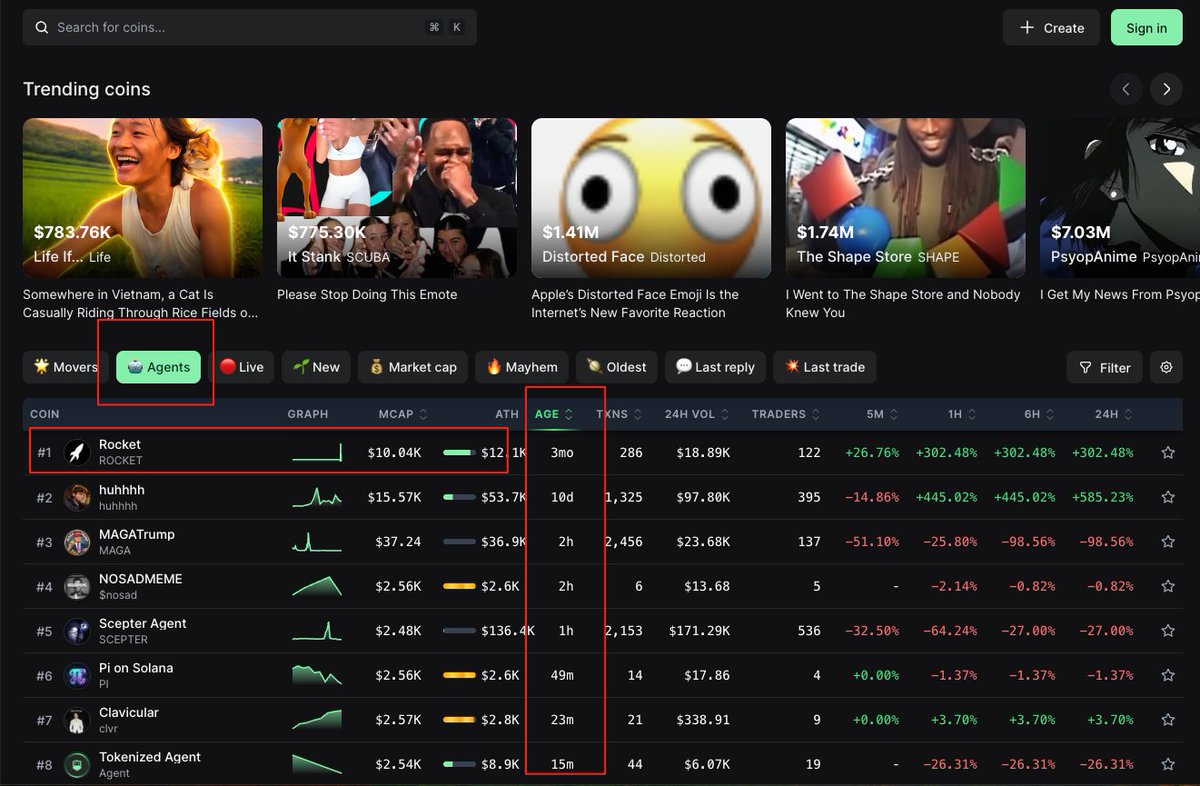Go to previous trending coins

(x=1126, y=89)
